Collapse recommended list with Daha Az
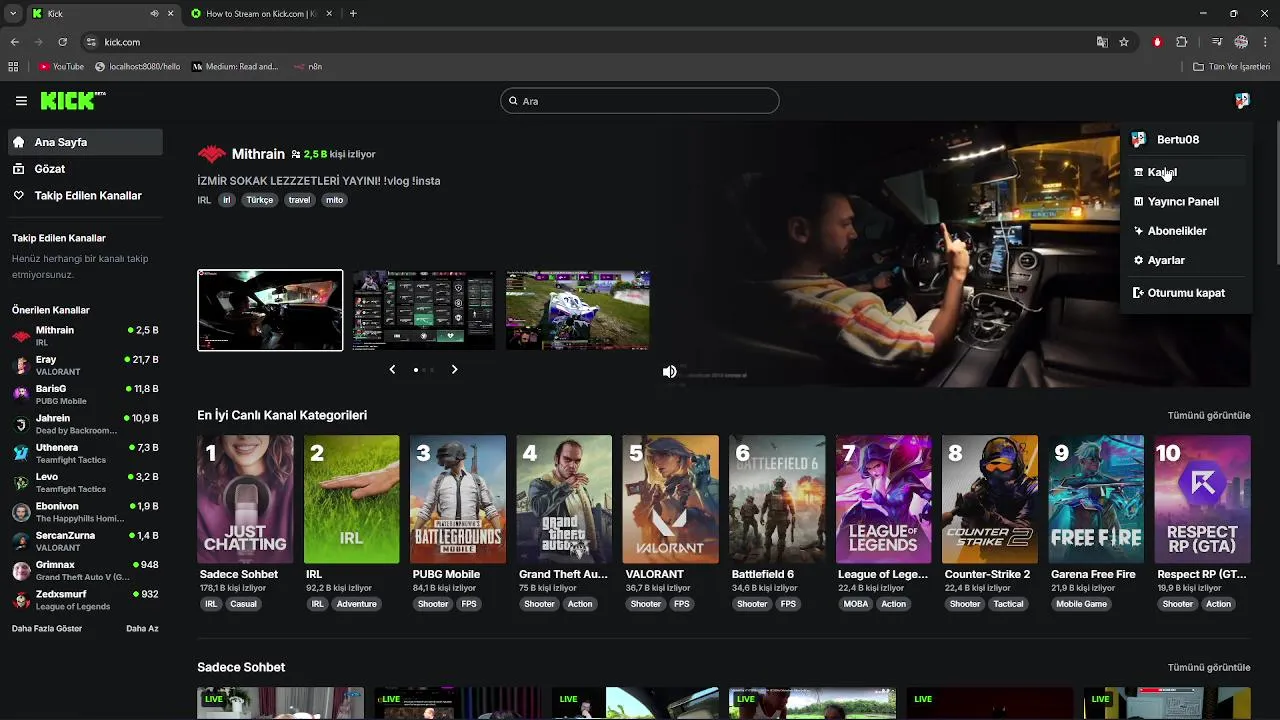The height and width of the screenshot is (720, 1280). coord(142,629)
